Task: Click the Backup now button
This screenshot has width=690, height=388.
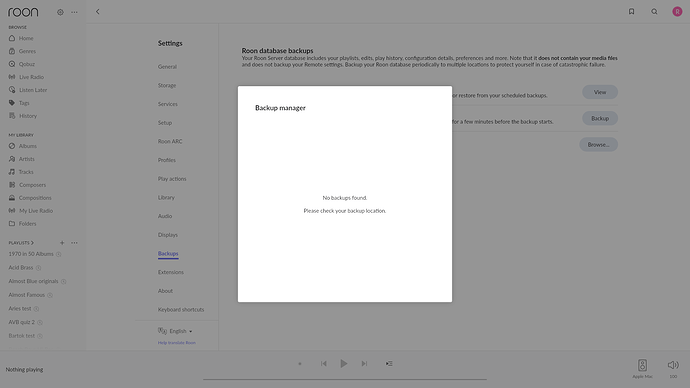Action: point(600,118)
